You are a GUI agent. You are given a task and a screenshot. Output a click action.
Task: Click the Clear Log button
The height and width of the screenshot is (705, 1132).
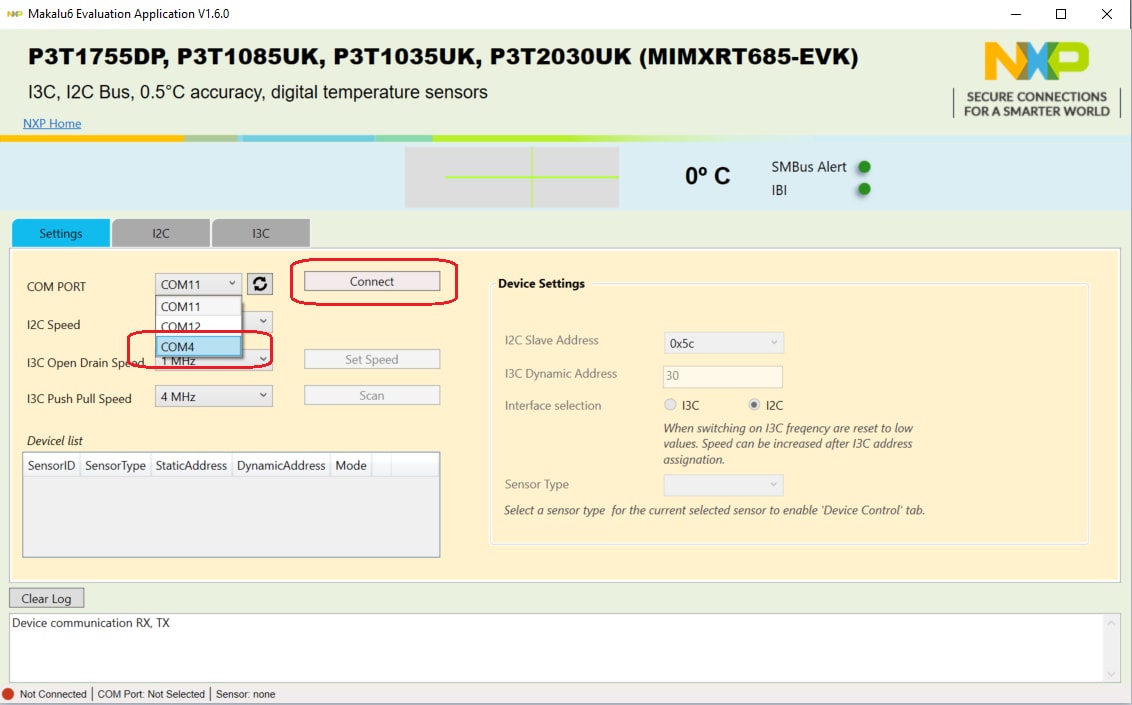pyautogui.click(x=47, y=598)
